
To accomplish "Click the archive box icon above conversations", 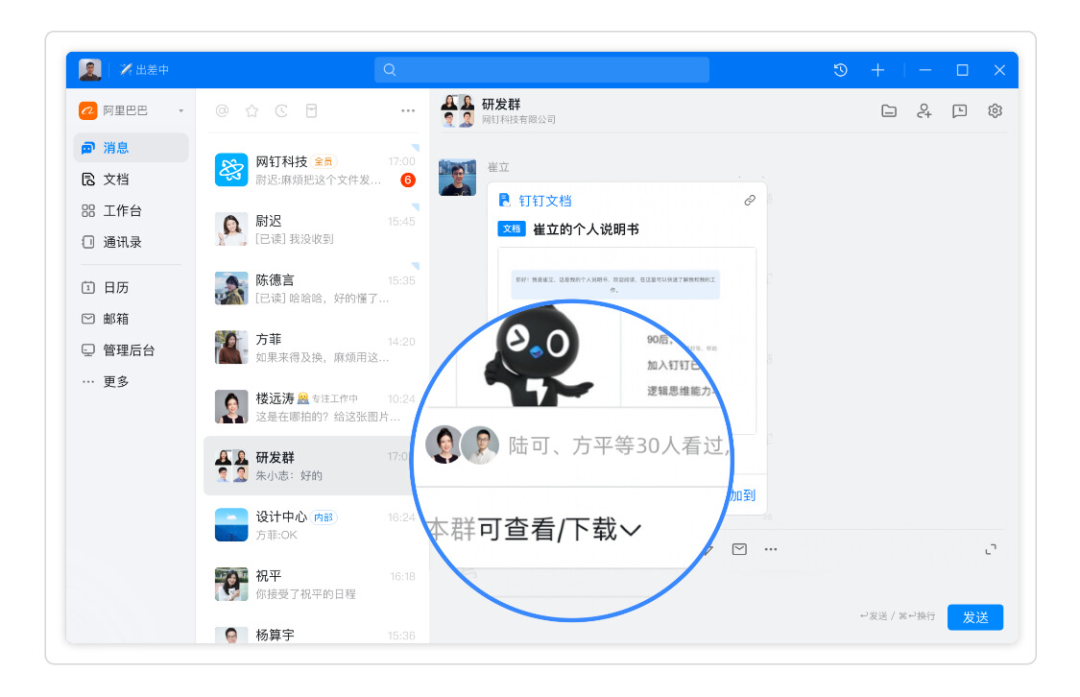I will point(311,111).
